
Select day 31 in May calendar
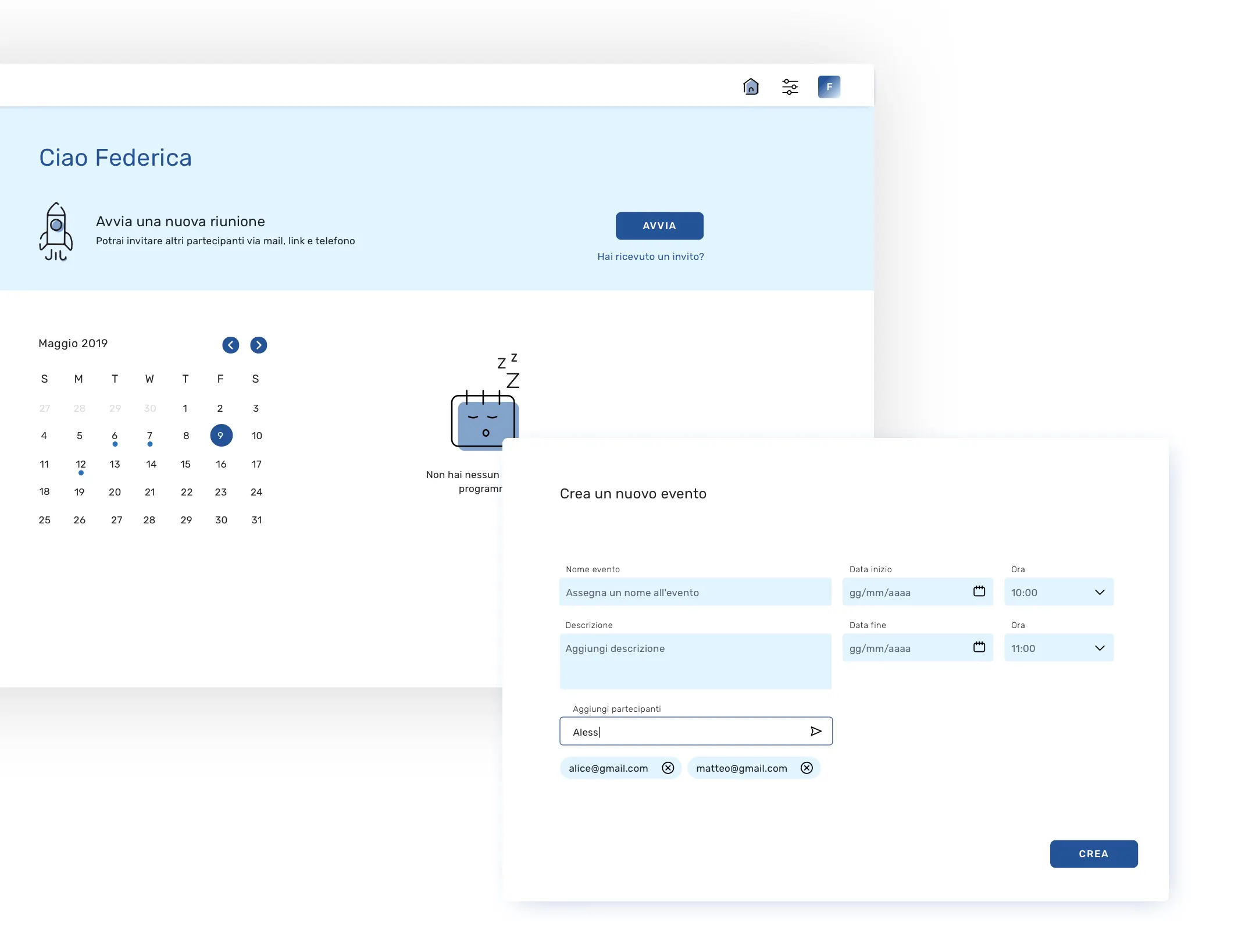(256, 520)
